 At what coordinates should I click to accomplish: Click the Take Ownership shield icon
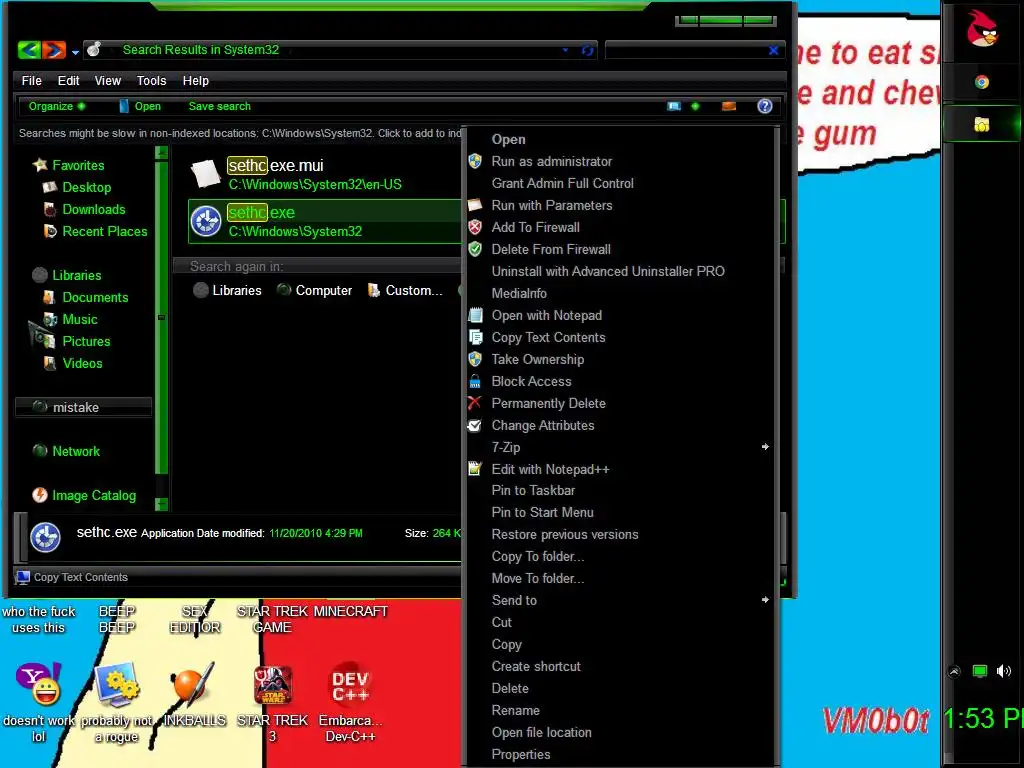[475, 359]
